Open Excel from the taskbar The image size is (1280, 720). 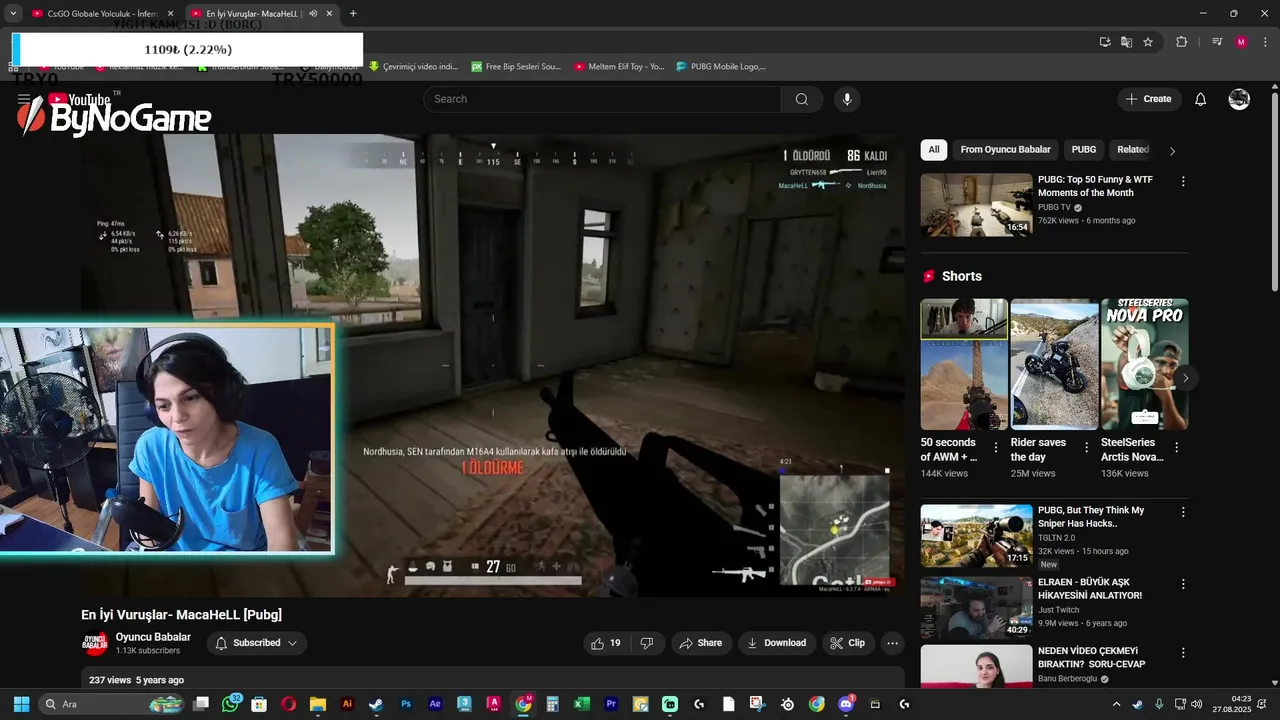[582, 704]
